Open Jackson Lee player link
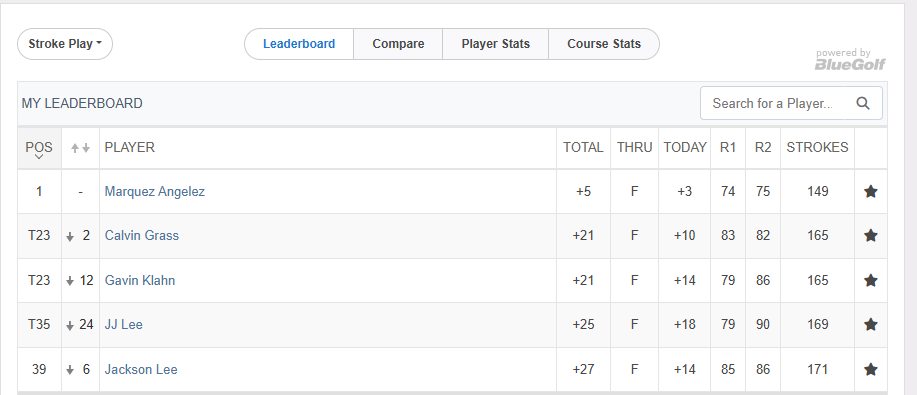Image resolution: width=917 pixels, height=395 pixels. [x=141, y=369]
